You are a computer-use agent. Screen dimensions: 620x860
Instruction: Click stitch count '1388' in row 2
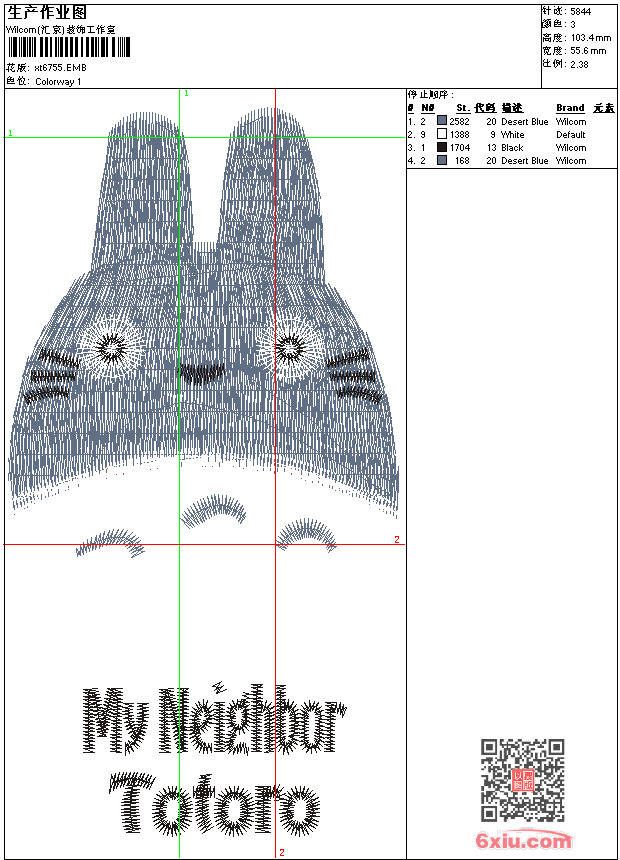click(x=460, y=134)
